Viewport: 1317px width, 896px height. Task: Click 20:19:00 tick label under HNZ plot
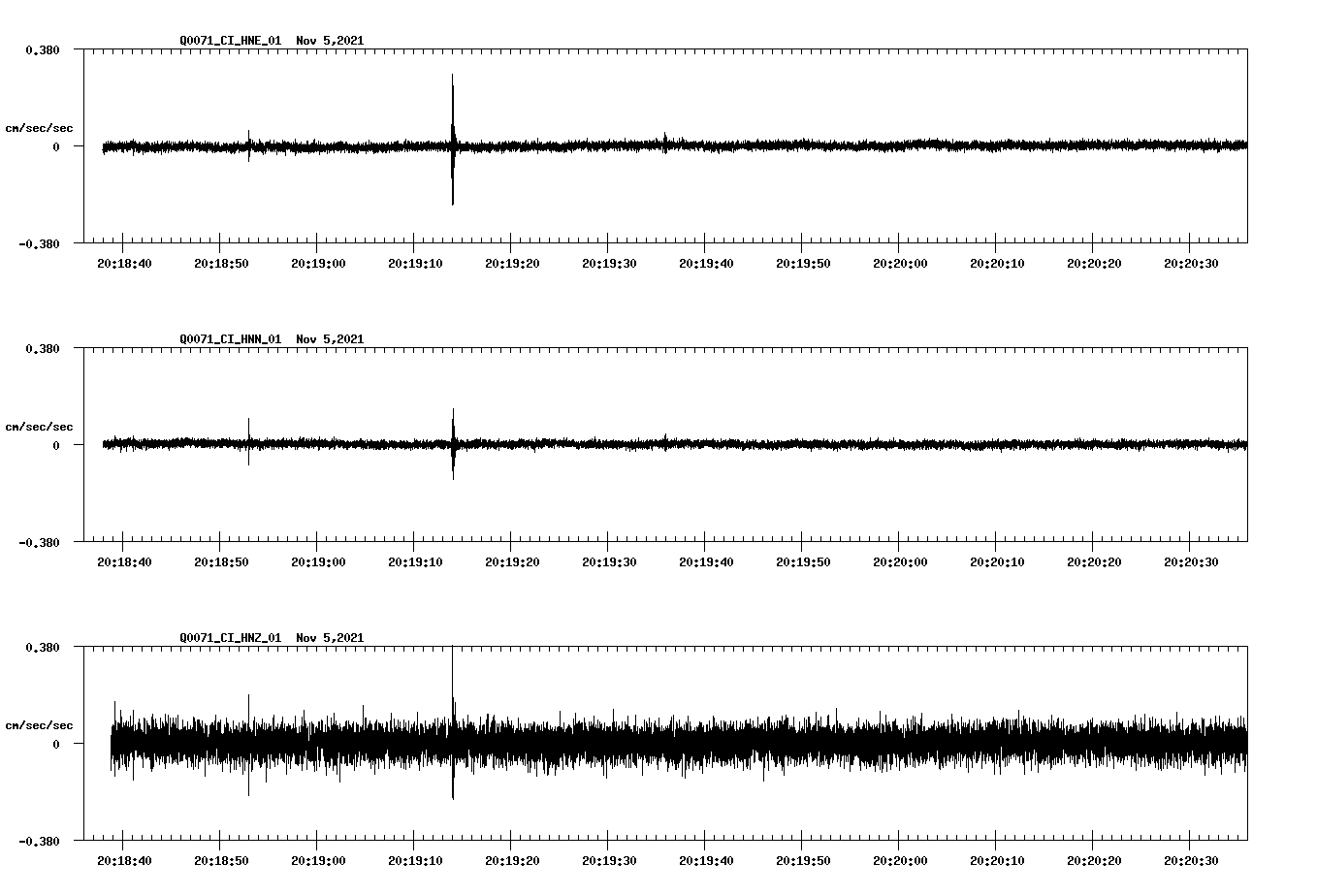pos(318,860)
